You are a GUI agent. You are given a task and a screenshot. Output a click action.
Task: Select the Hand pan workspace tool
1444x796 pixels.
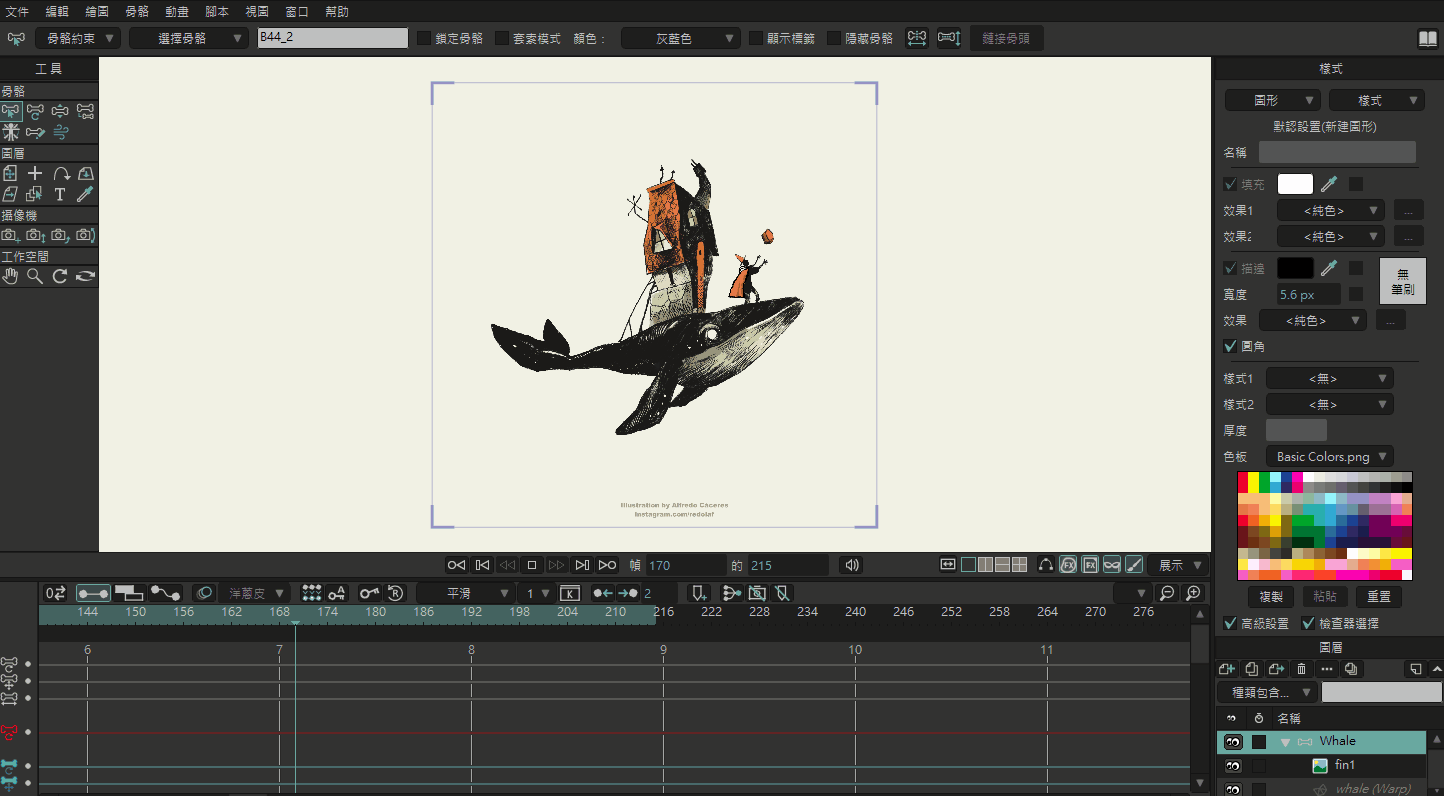10,276
